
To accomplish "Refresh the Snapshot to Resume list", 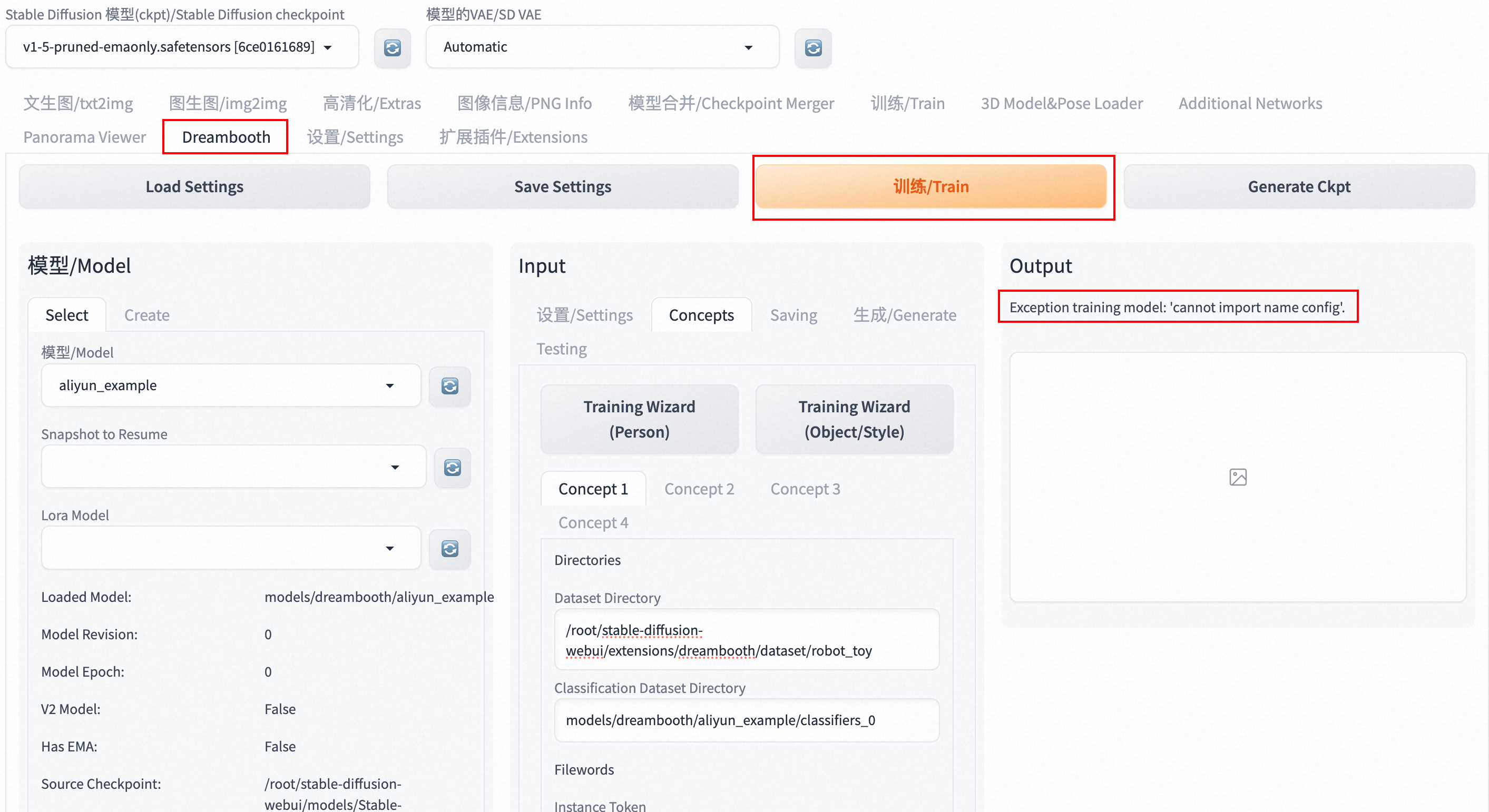I will coord(452,467).
